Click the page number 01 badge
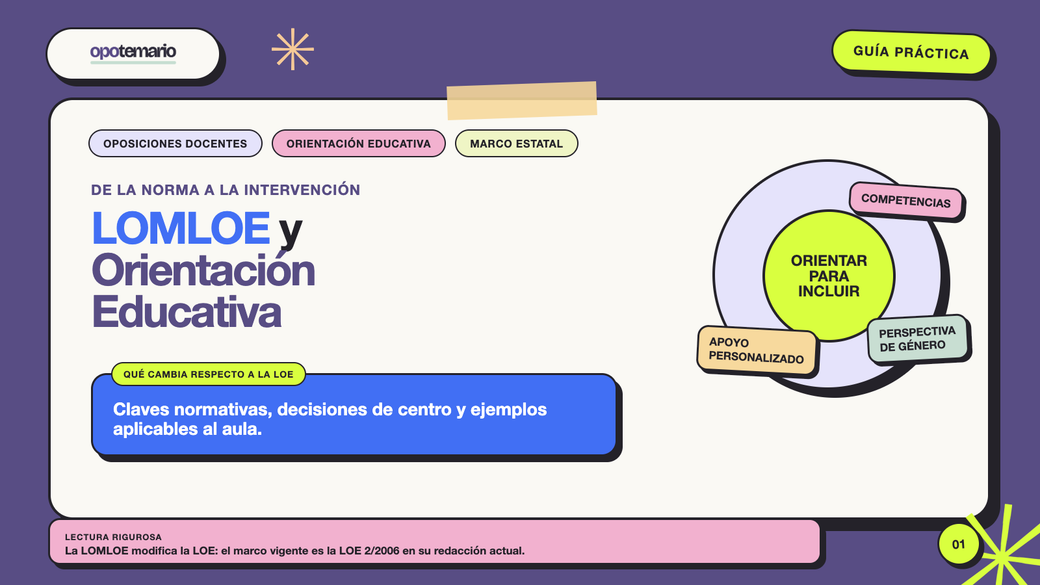1040x585 pixels. 958,545
